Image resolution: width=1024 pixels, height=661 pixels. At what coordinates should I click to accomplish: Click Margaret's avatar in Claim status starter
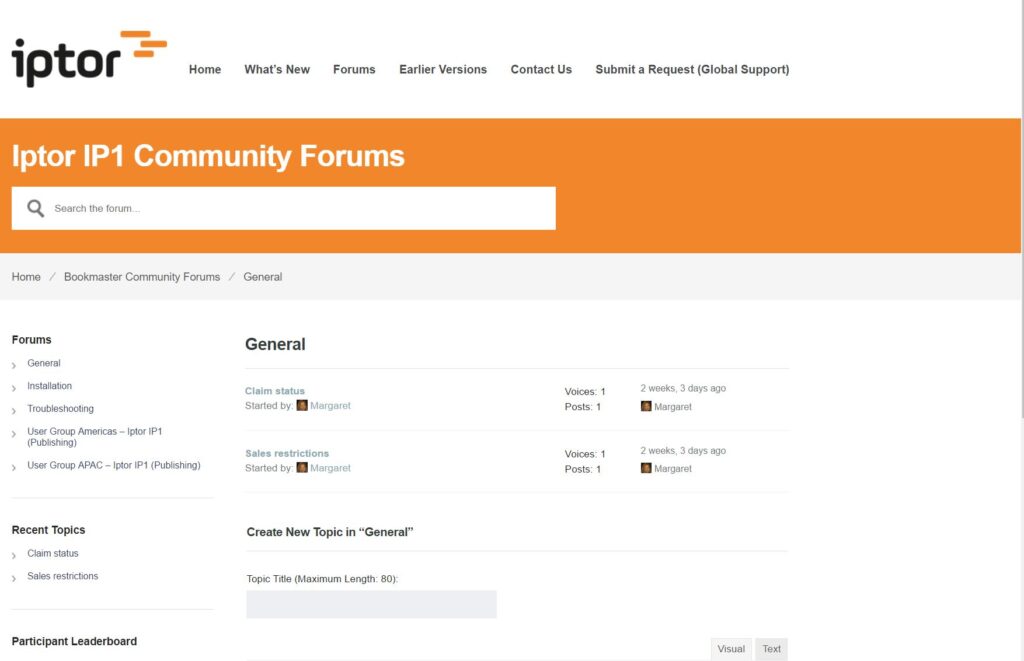coord(302,406)
